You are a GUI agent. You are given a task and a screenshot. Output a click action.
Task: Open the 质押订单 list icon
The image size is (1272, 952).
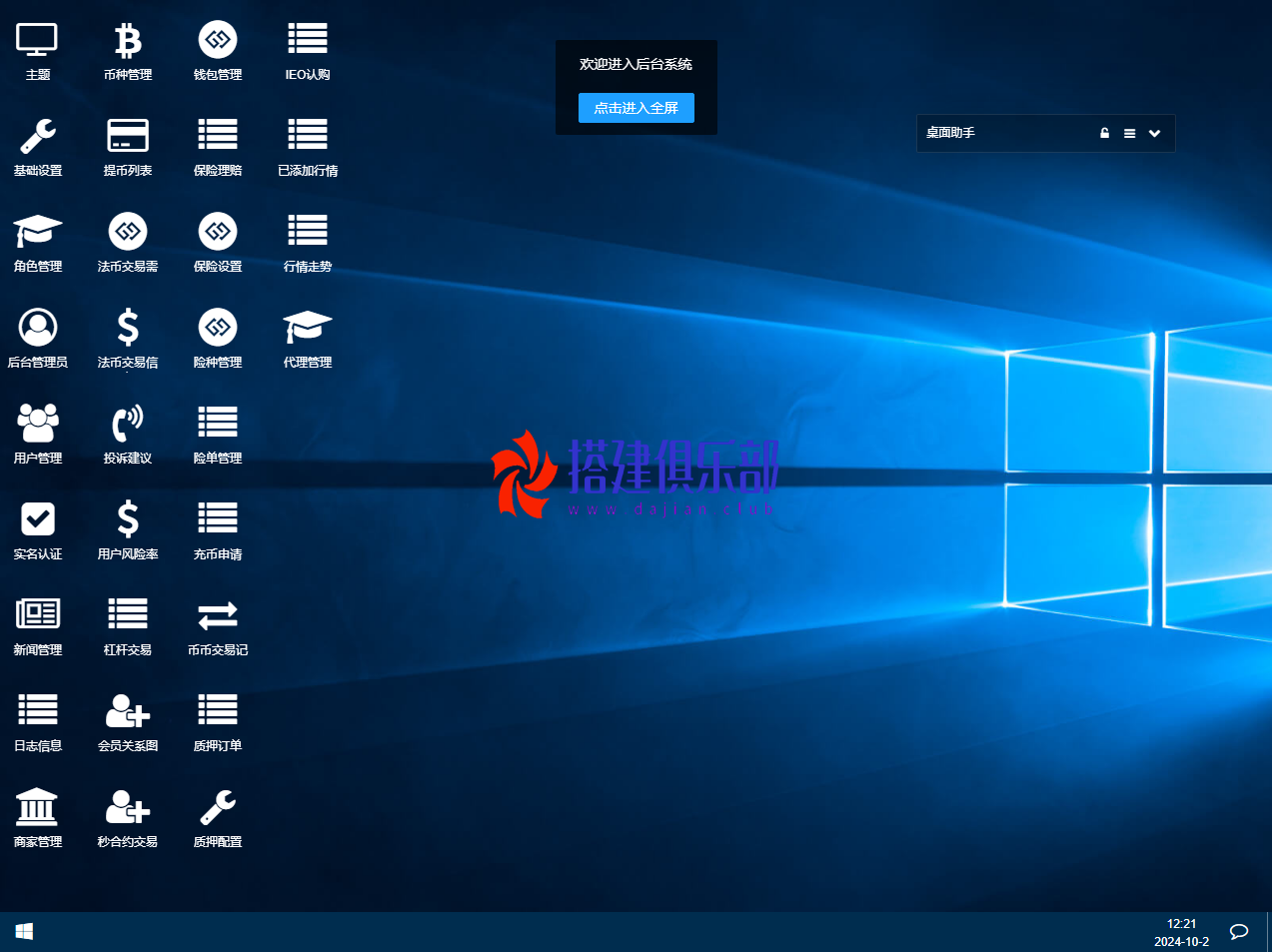218,721
